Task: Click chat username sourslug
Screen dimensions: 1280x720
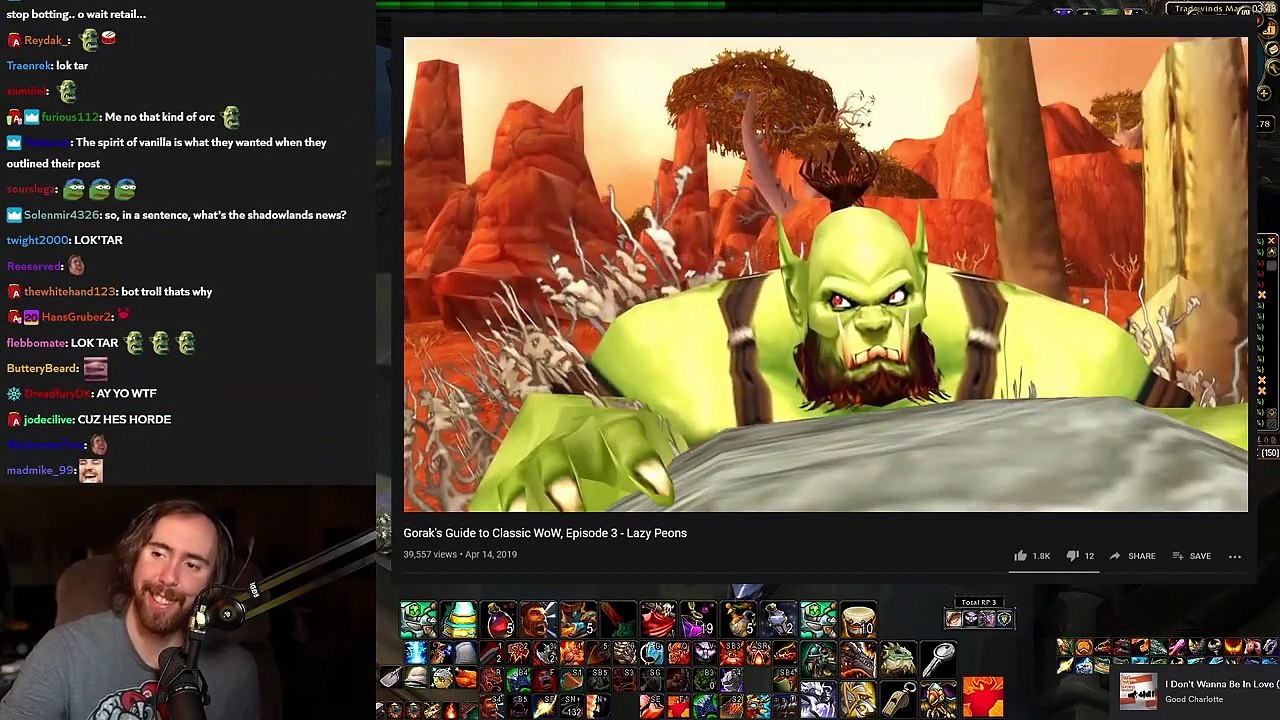Action: (x=30, y=189)
